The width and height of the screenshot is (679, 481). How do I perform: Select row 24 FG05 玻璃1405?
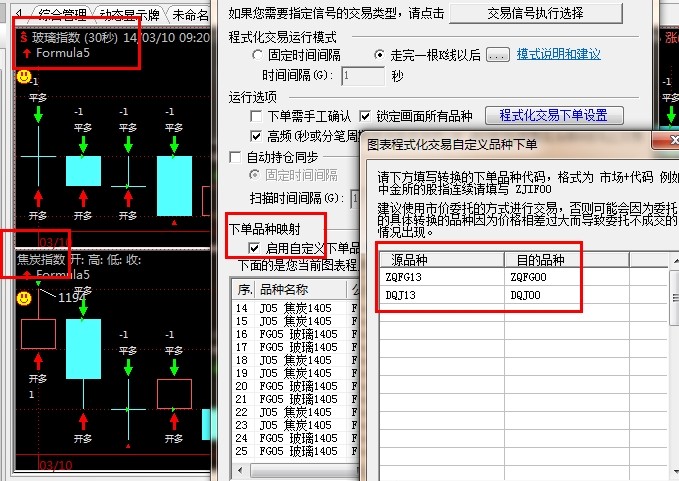point(295,438)
